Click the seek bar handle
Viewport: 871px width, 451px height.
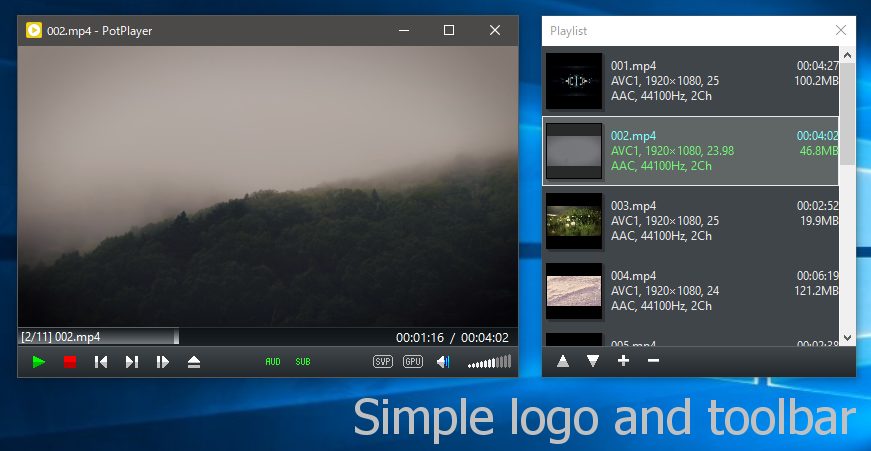tap(176, 337)
